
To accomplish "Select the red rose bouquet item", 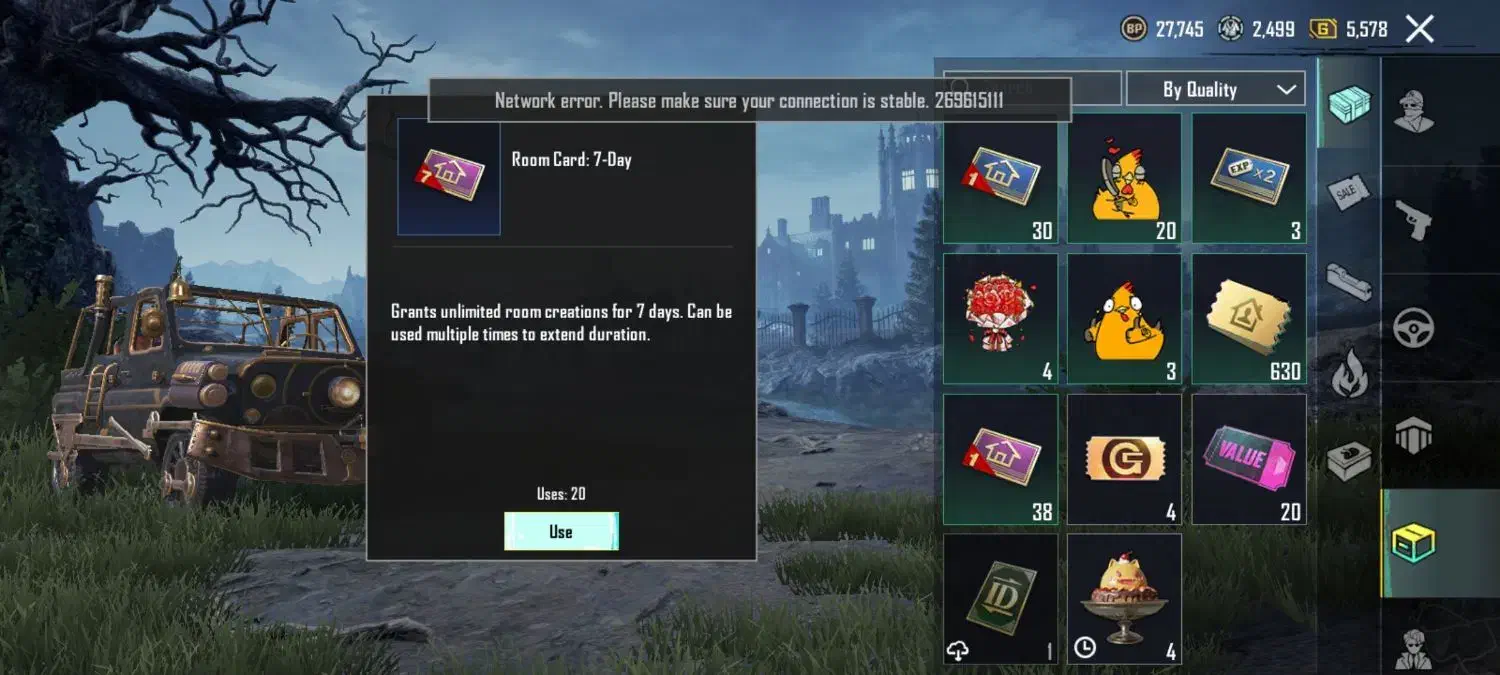I will 1000,318.
